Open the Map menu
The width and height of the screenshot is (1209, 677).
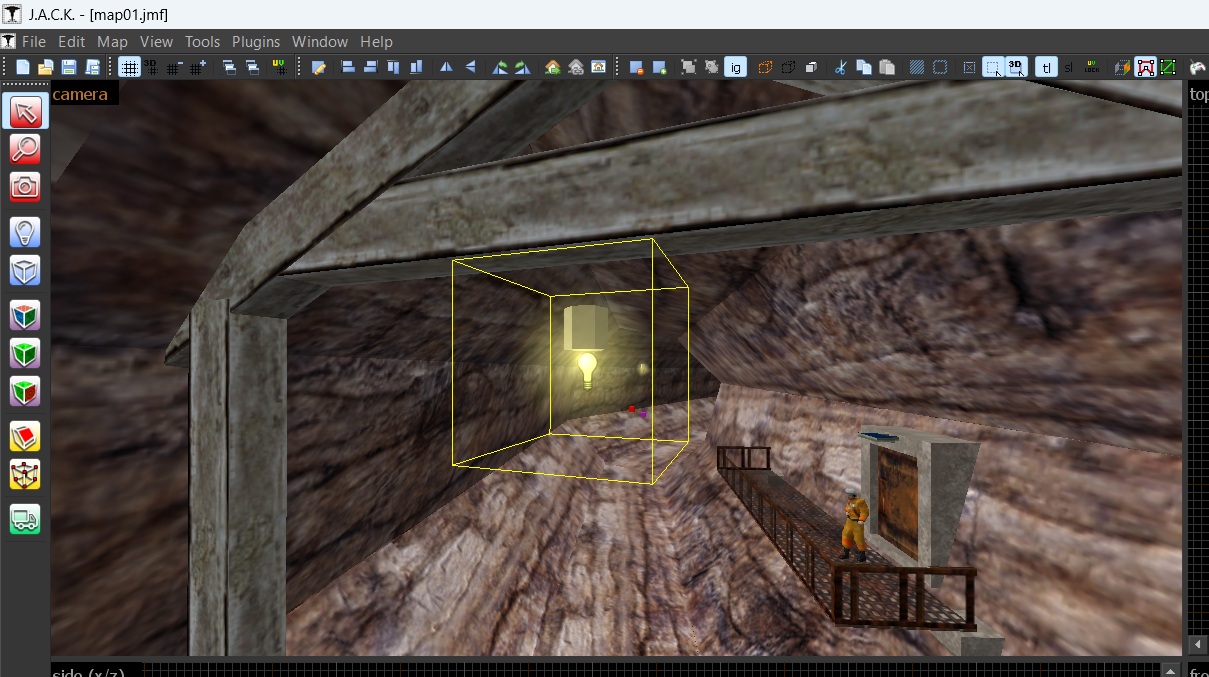click(112, 42)
